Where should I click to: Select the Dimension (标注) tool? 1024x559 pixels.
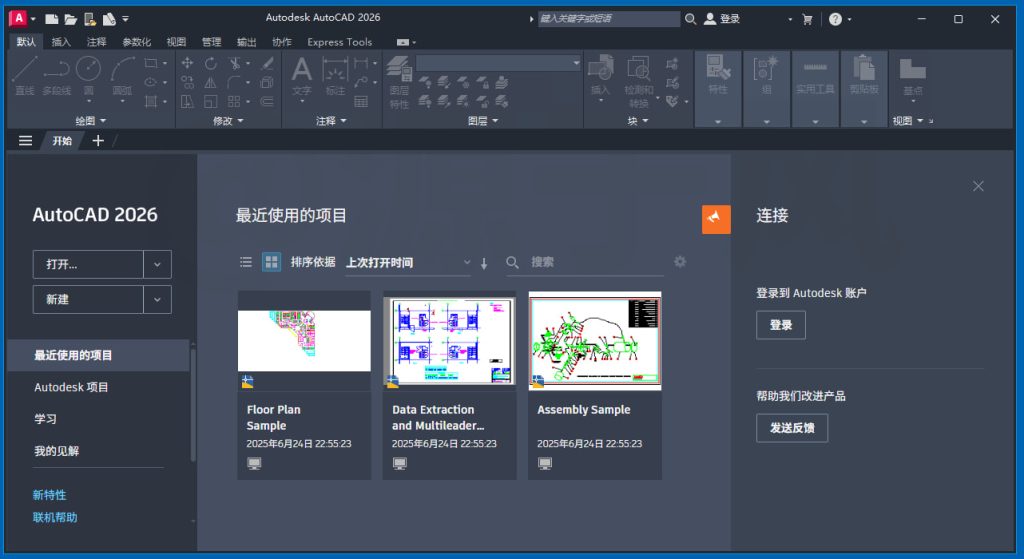[x=335, y=75]
